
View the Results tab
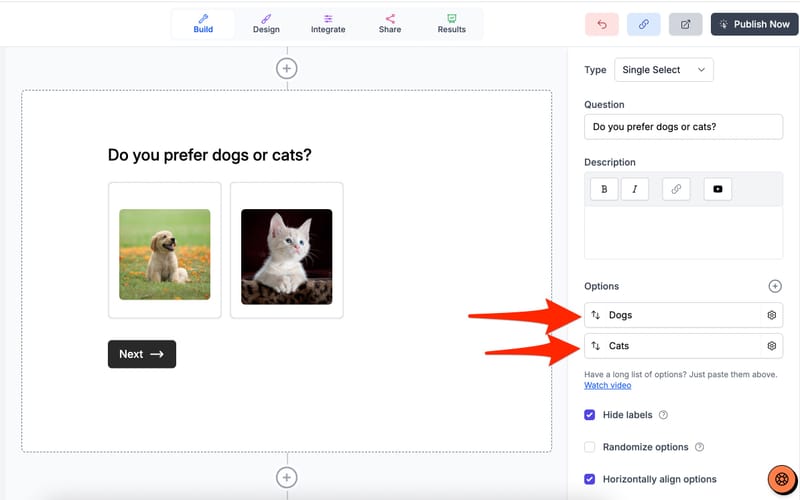pos(452,24)
